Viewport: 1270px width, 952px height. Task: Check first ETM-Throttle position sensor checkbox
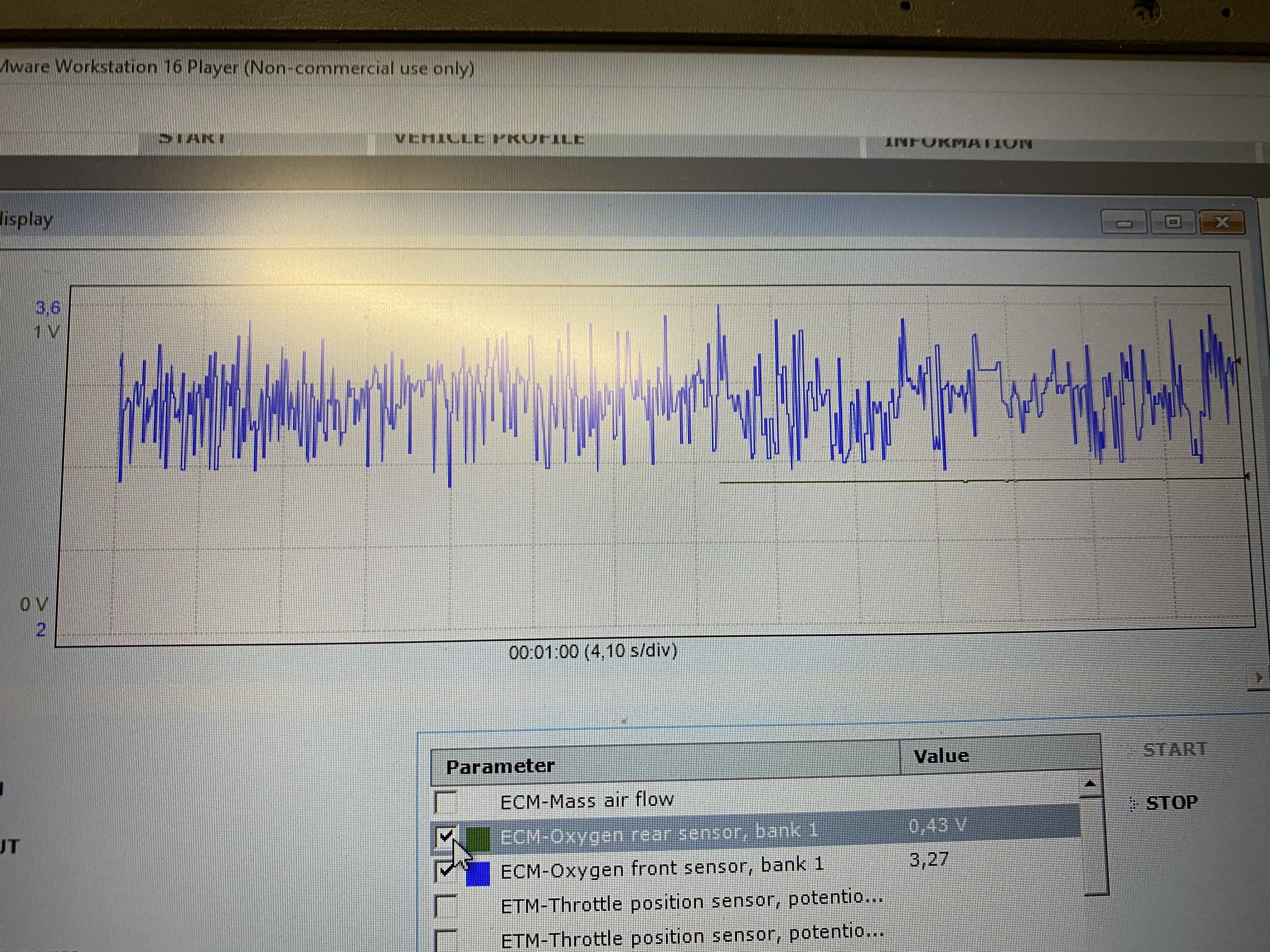coord(445,905)
